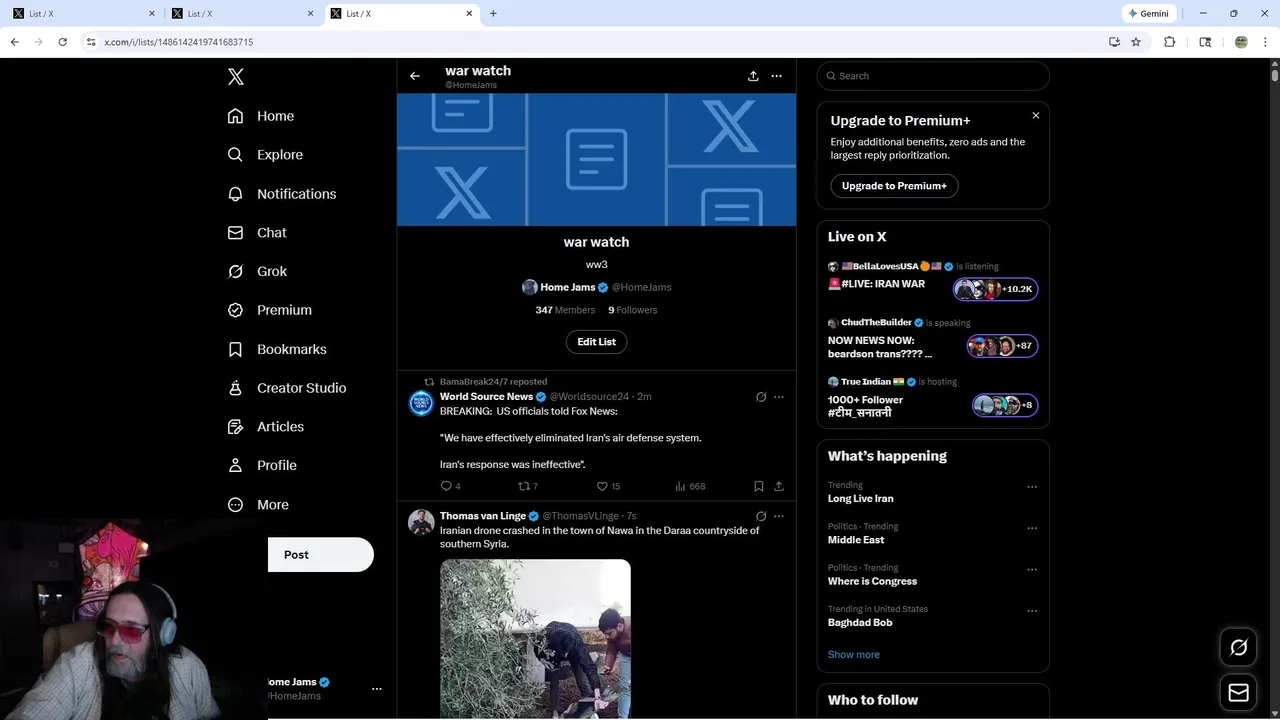Open Notifications from the sidebar
This screenshot has height=720, width=1280.
tap(282, 194)
